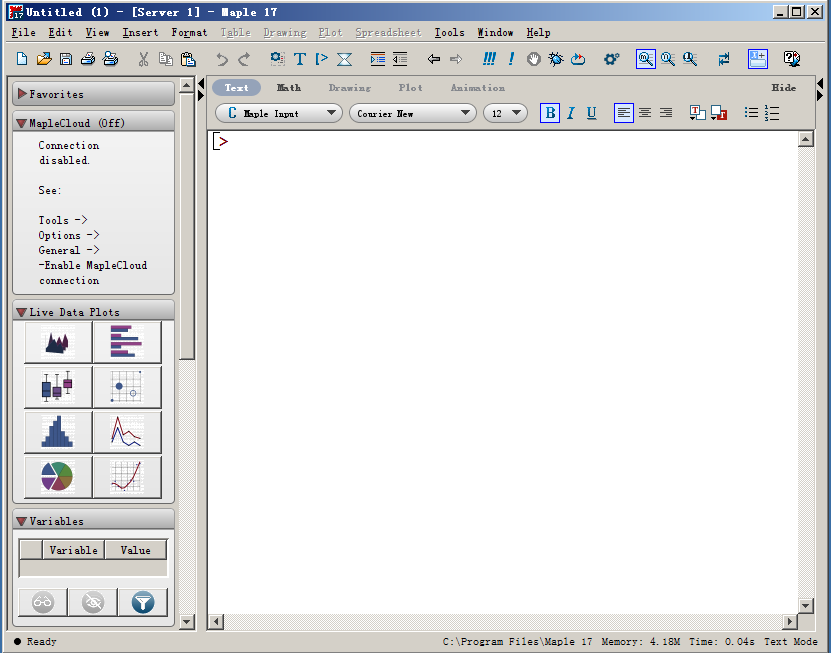Viewport: 831px width, 653px height.
Task: Align text left
Action: coord(624,113)
